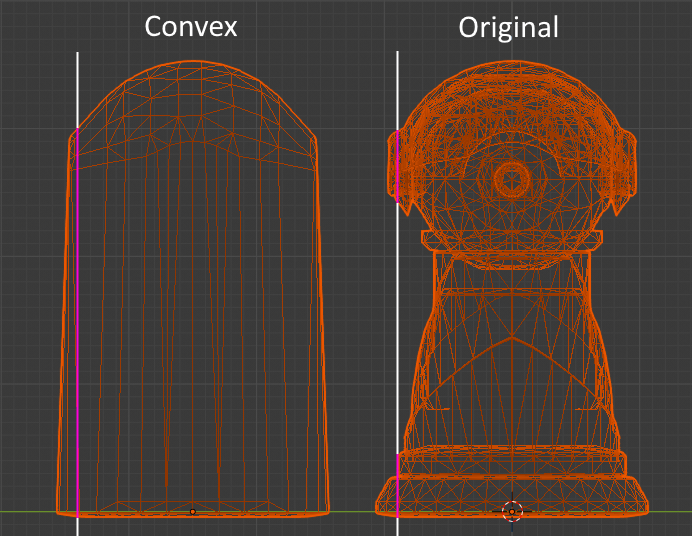
Task: Click the "Convex" label text
Action: (191, 26)
